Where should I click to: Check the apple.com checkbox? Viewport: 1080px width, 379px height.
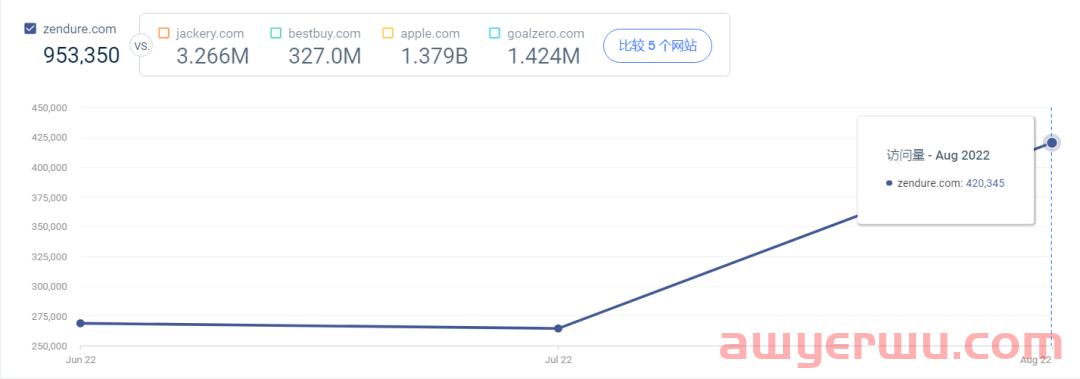coord(388,33)
